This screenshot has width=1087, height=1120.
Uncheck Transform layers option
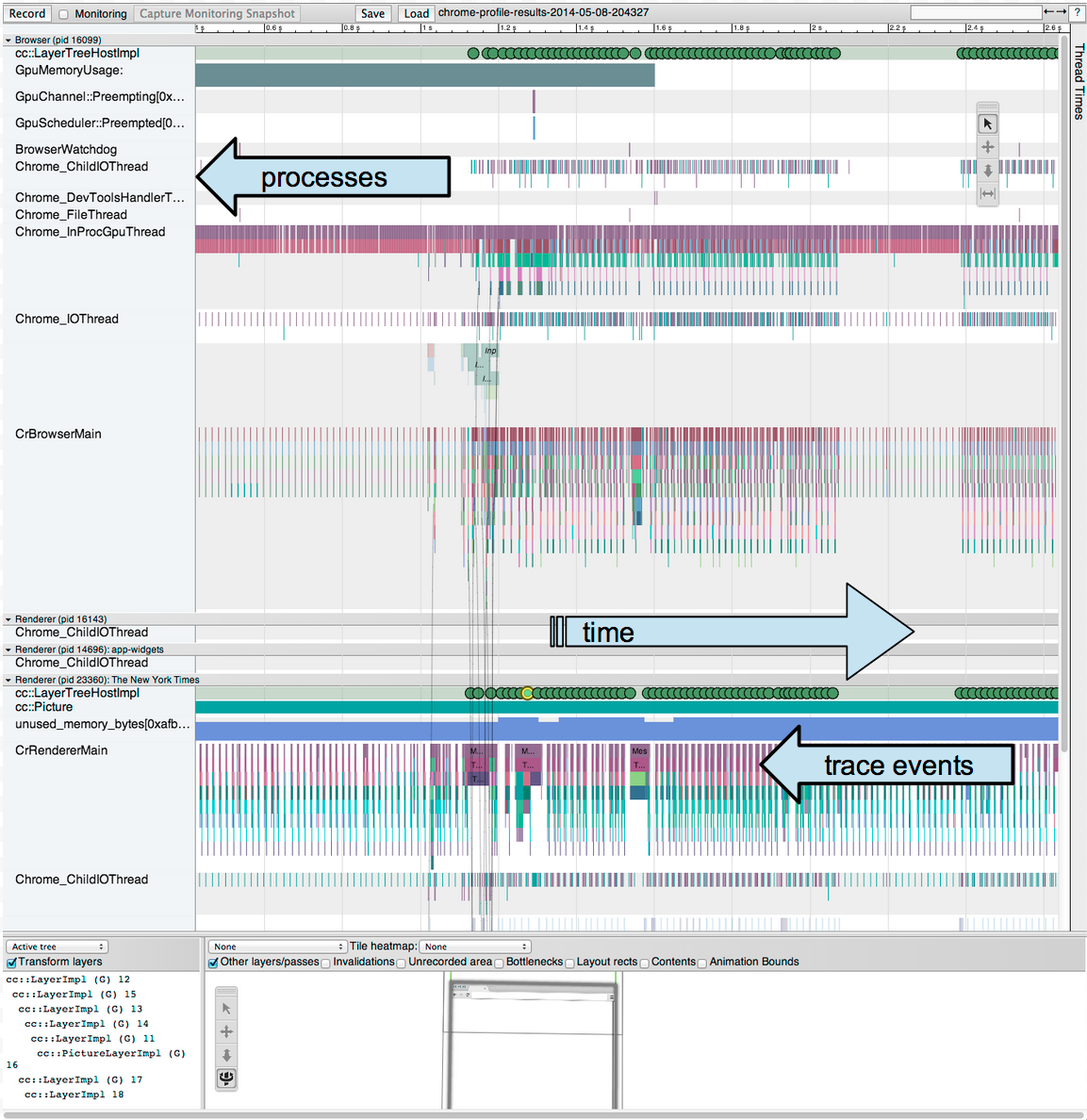(x=12, y=963)
